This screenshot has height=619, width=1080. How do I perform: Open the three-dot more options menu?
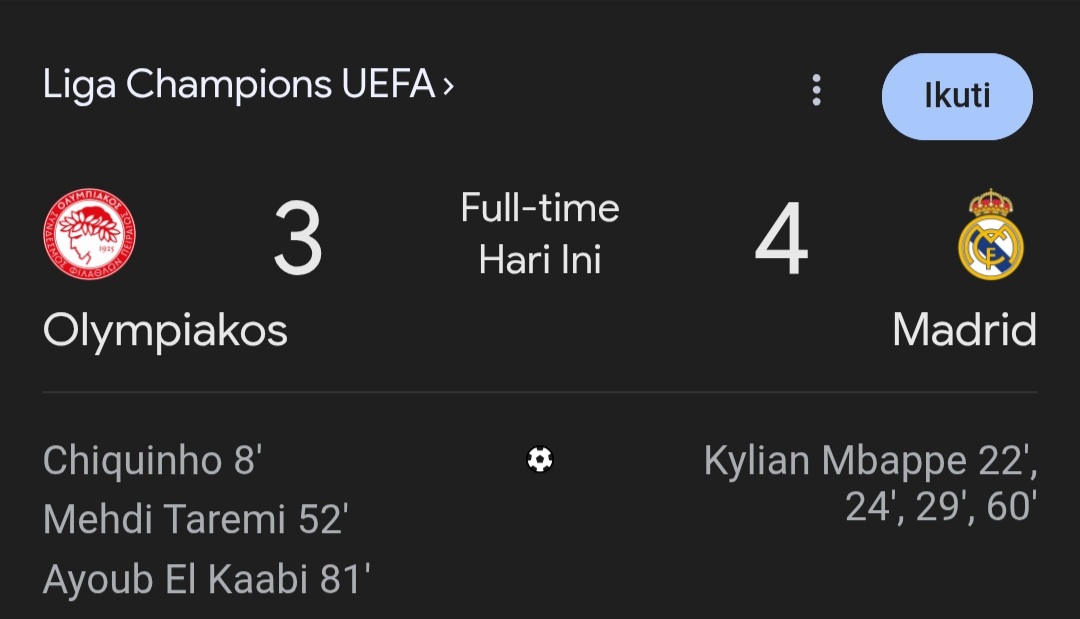(816, 90)
